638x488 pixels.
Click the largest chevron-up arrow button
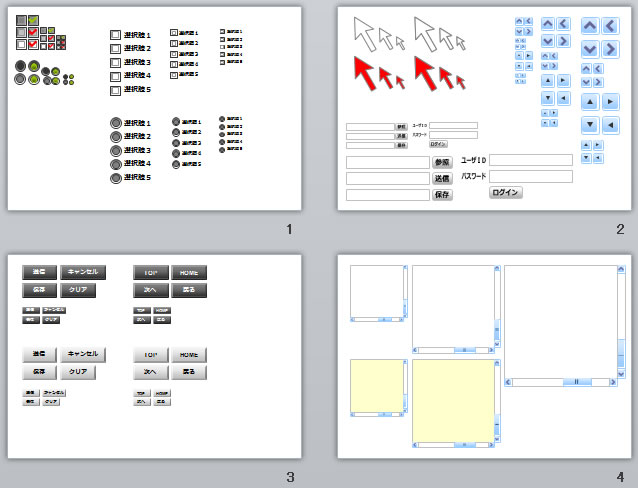(591, 26)
